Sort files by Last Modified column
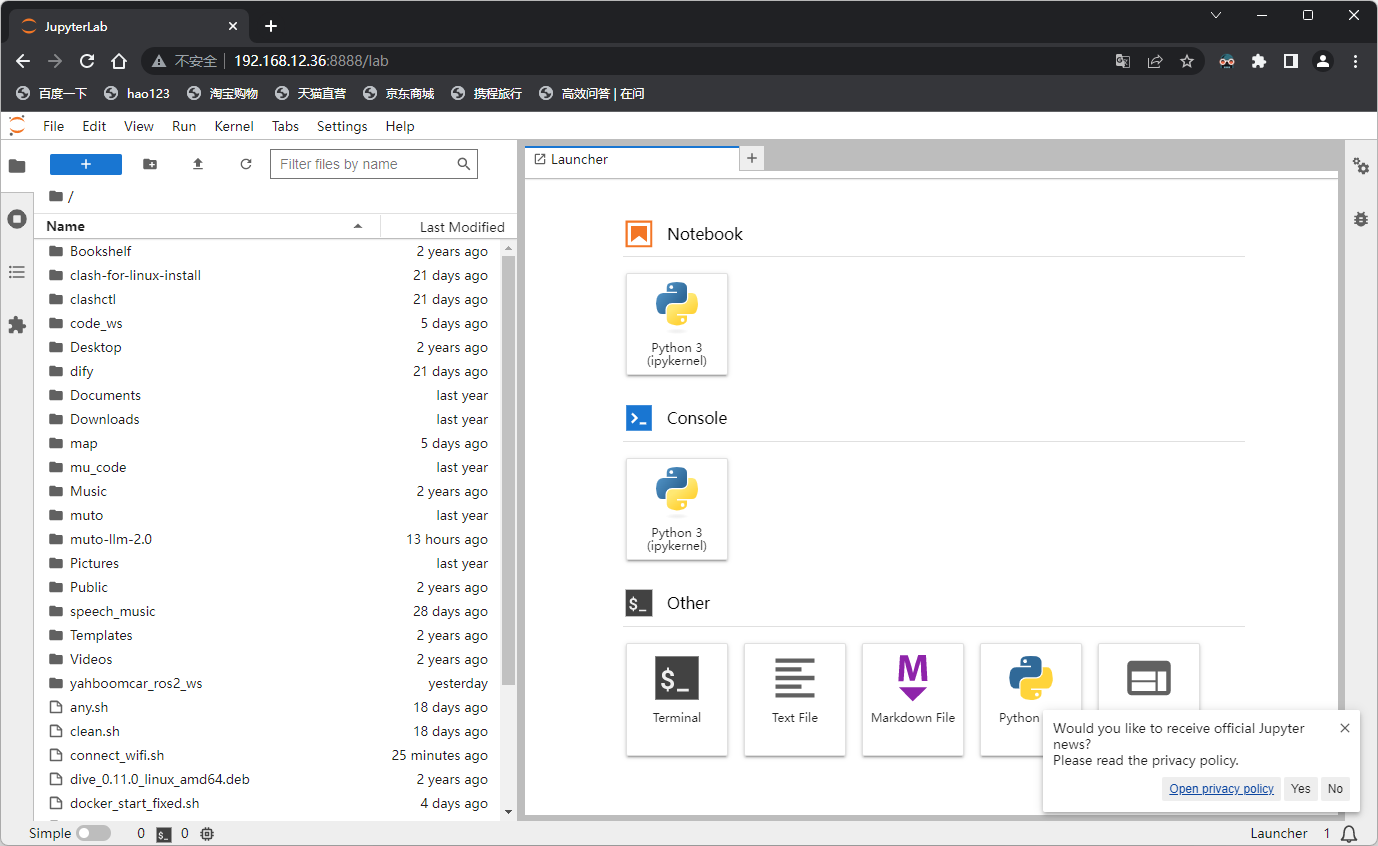This screenshot has width=1378, height=846. (x=448, y=226)
